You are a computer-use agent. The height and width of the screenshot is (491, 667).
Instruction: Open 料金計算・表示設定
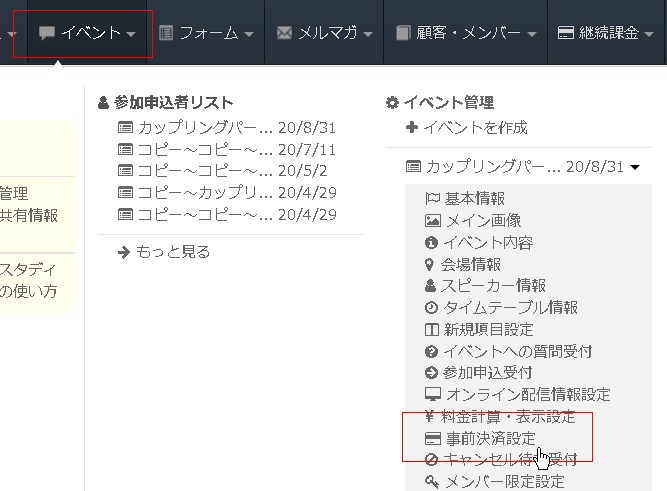pyautogui.click(x=507, y=417)
